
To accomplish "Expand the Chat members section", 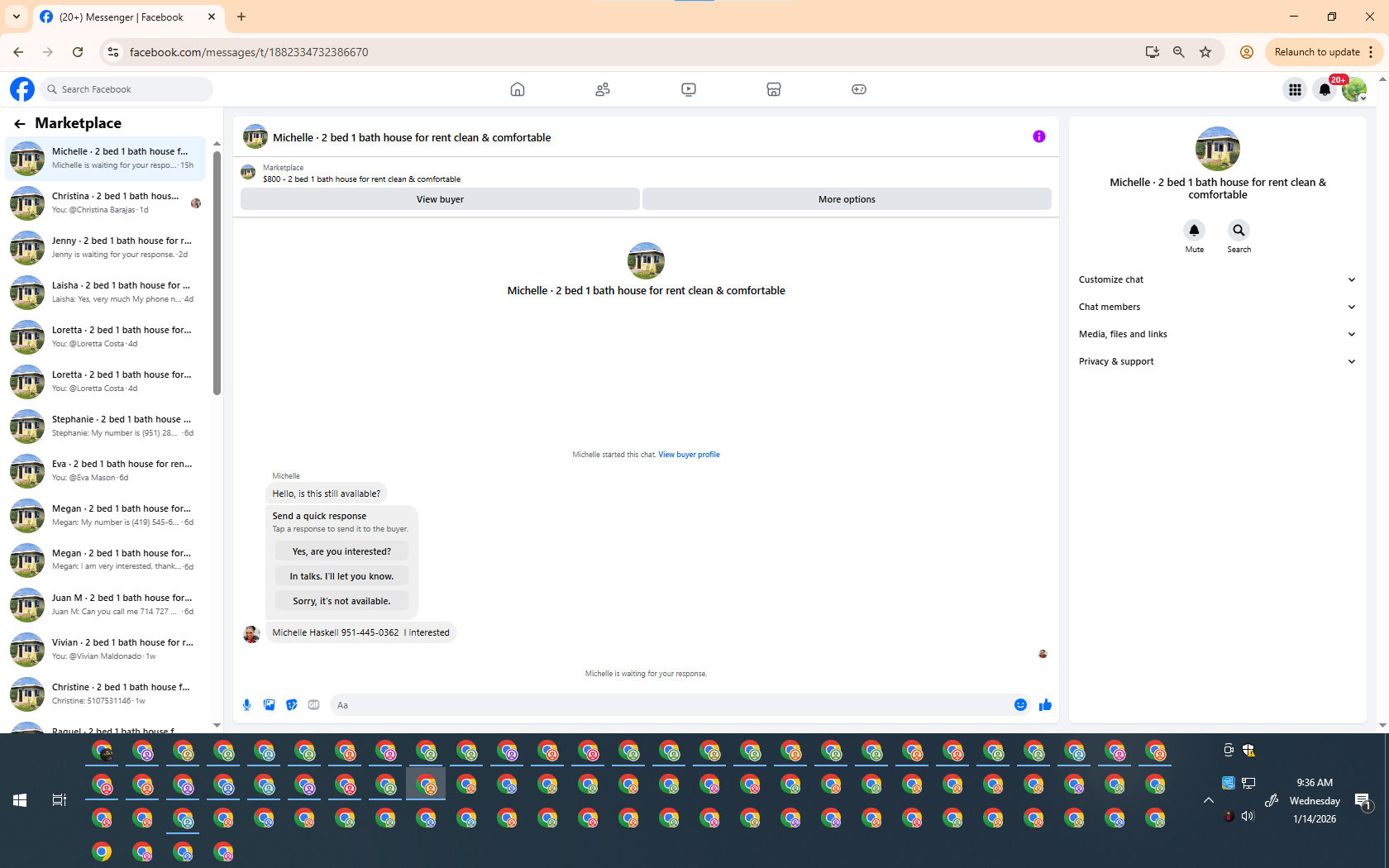I will [x=1217, y=307].
